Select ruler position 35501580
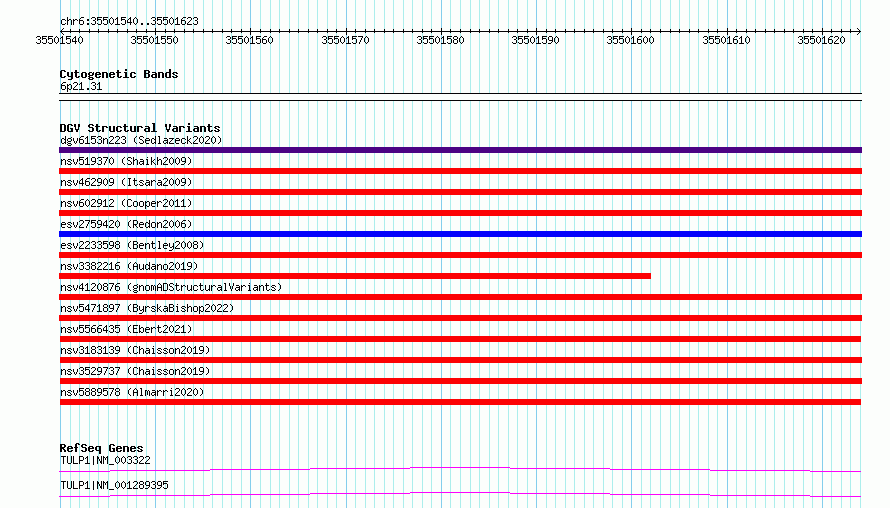The image size is (890, 508). point(440,40)
